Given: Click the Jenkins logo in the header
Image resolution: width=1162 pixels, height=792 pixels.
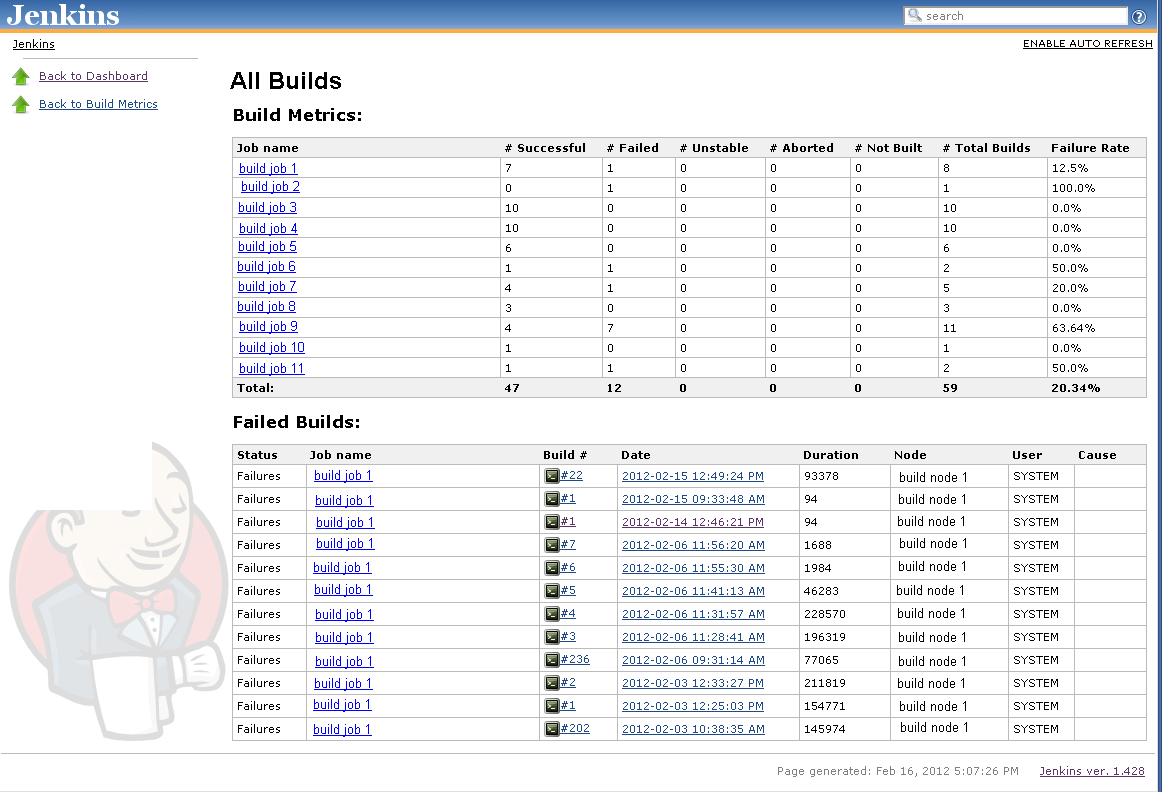Looking at the screenshot, I should click(62, 14).
